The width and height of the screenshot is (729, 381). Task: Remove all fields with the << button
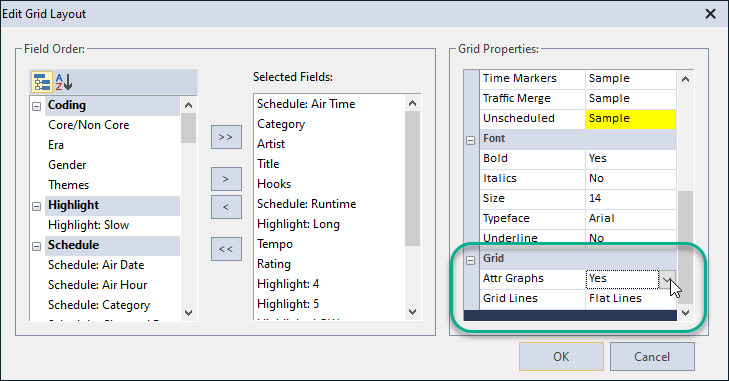[226, 249]
